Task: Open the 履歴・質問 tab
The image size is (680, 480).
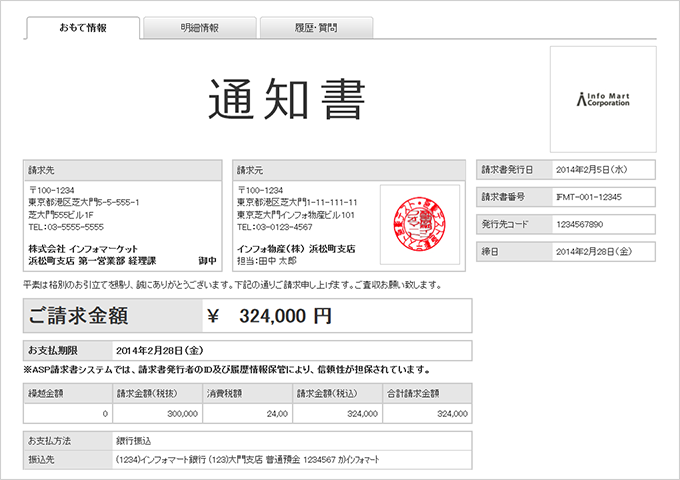Action: pyautogui.click(x=316, y=28)
